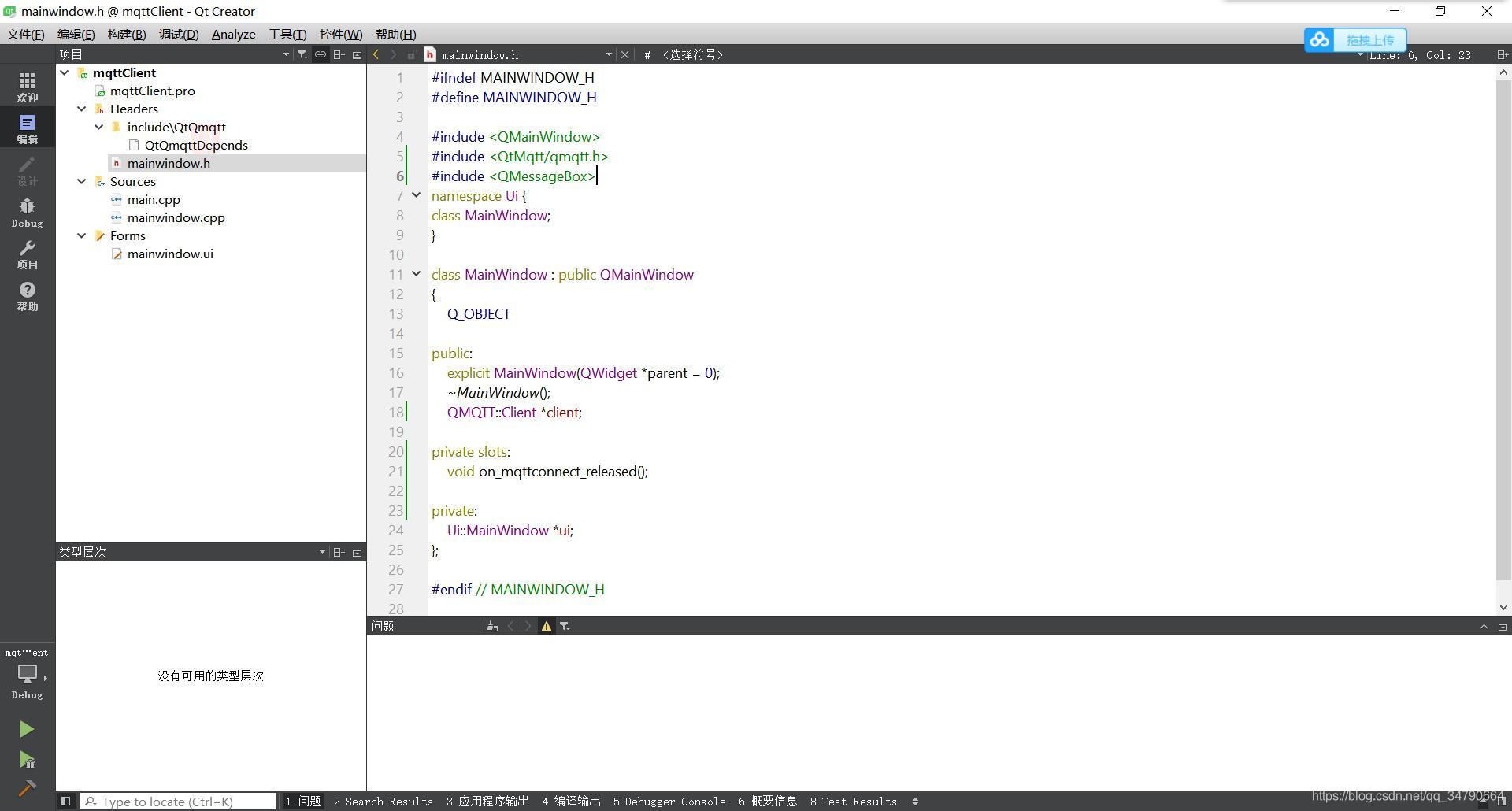Build project with the hammer icon

27,788
